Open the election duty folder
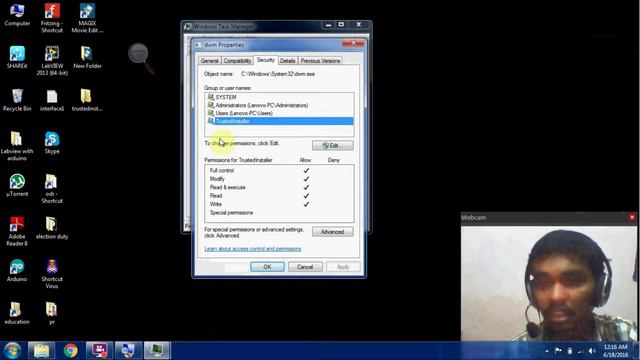Screen dimensions: 640x360 point(52,228)
